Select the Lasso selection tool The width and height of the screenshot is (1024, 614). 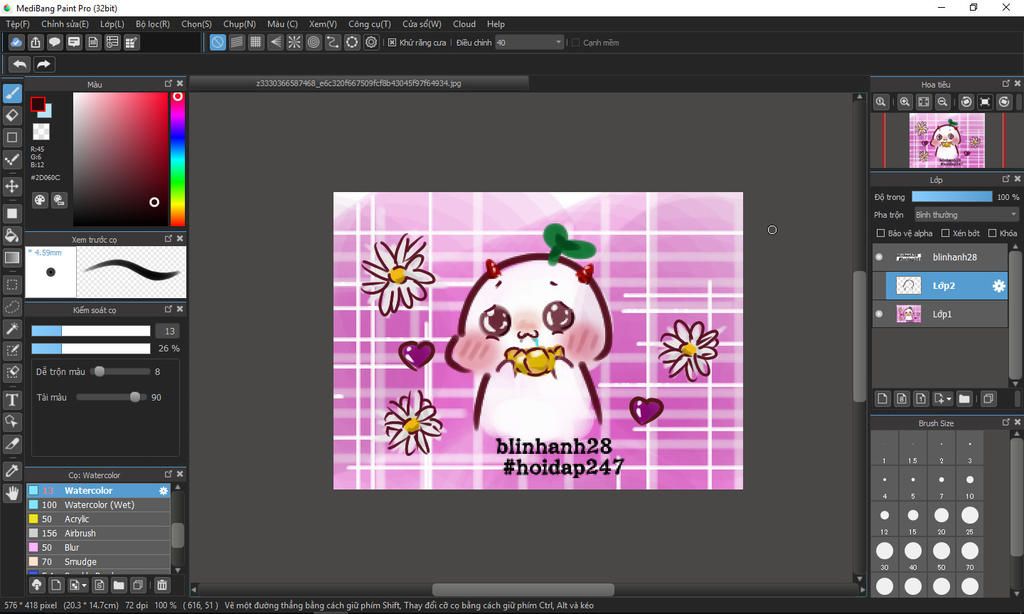click(12, 306)
